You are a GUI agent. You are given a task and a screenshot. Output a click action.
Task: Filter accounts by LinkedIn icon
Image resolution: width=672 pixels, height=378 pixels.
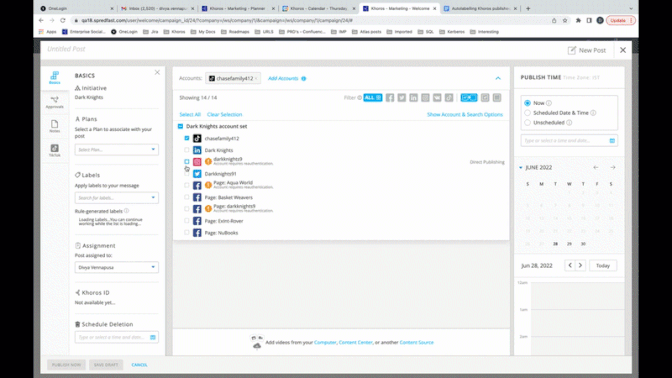[414, 98]
